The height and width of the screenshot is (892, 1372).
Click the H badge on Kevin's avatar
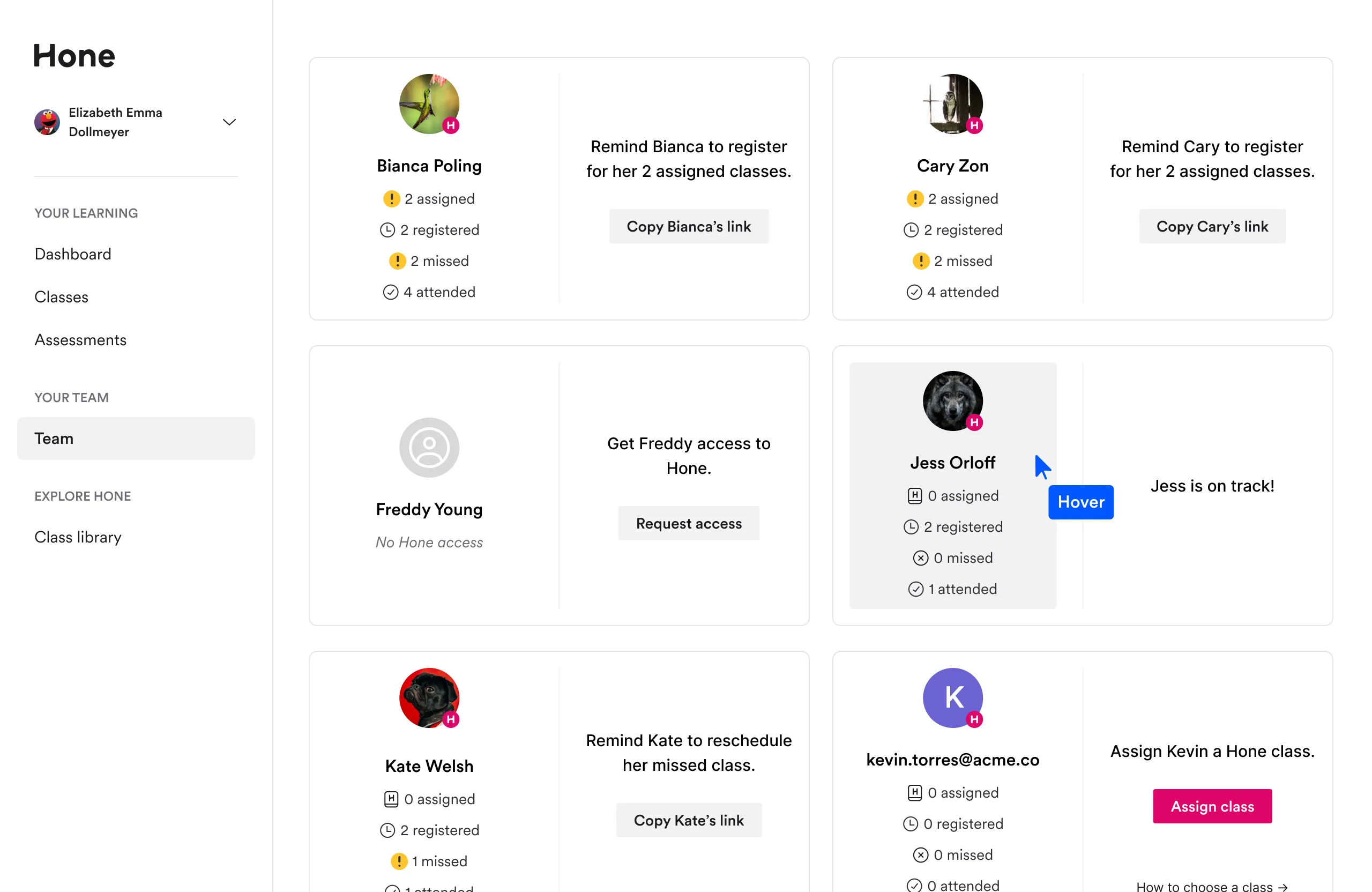(974, 719)
